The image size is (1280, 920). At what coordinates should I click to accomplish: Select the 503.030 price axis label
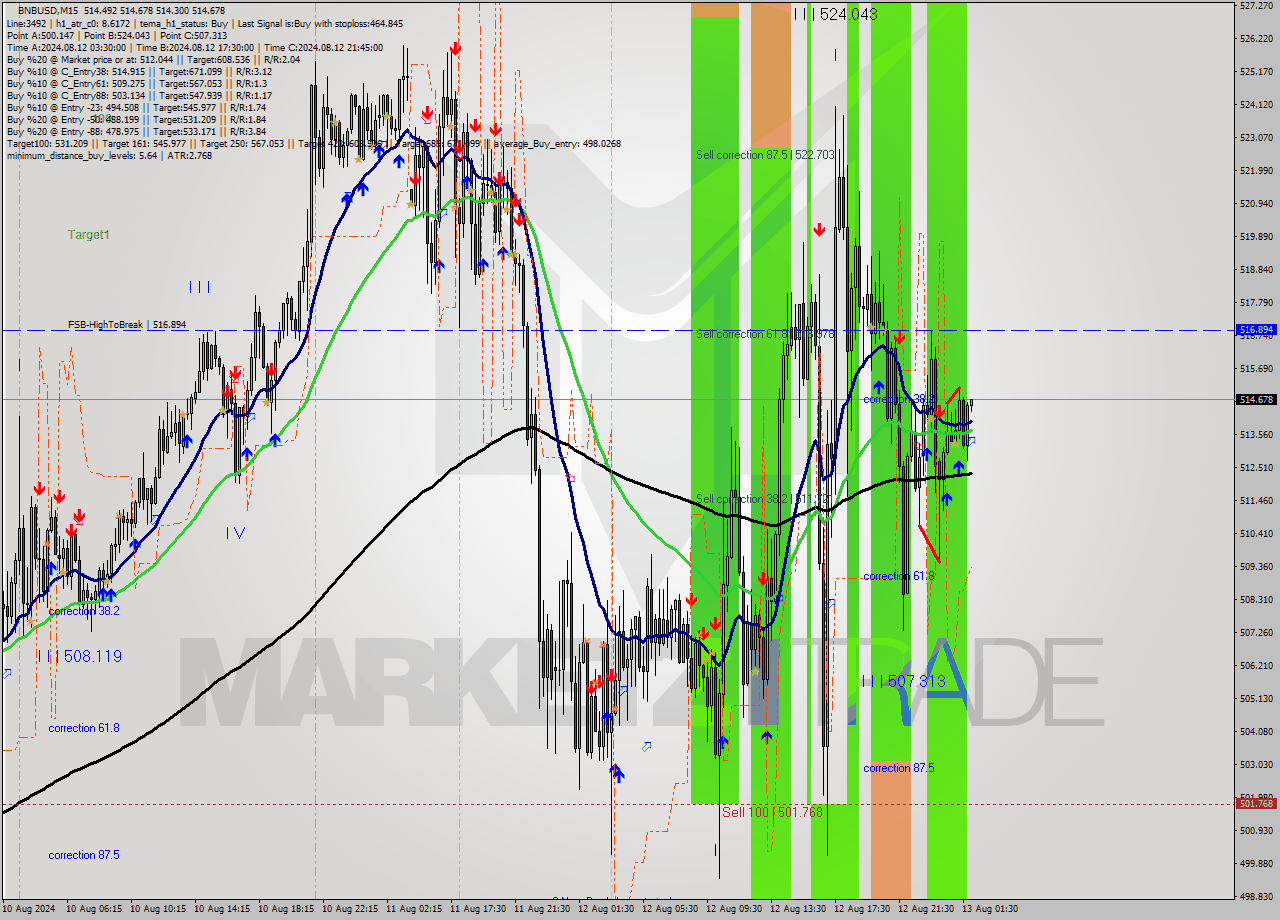pyautogui.click(x=1256, y=765)
